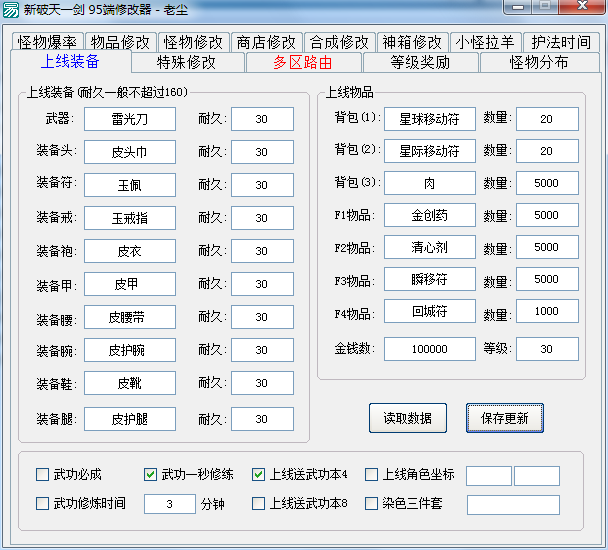Click the 武器 field containing 雷光刀
The width and height of the screenshot is (608, 550).
[x=129, y=119]
